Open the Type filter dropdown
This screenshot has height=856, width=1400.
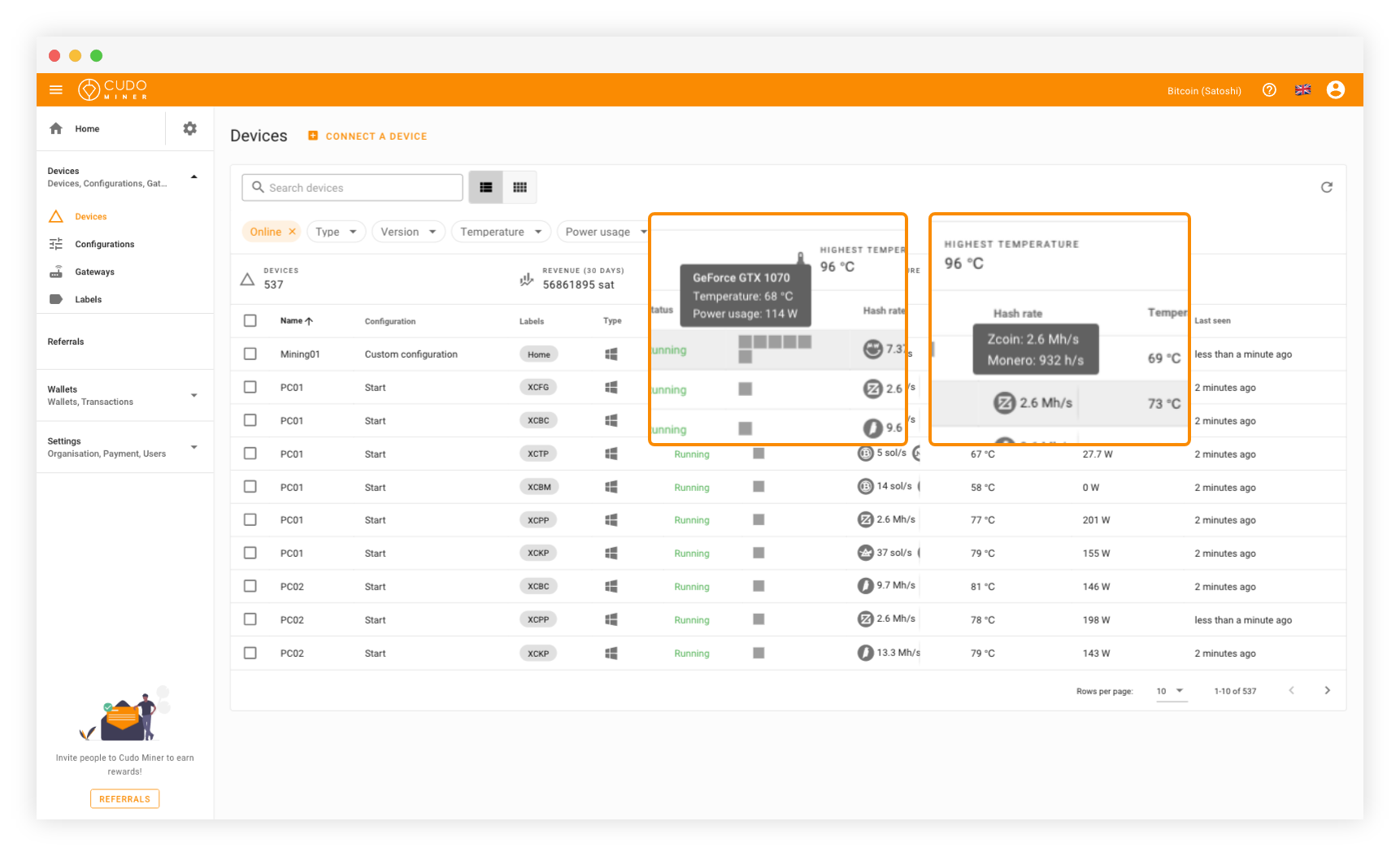[x=336, y=232]
